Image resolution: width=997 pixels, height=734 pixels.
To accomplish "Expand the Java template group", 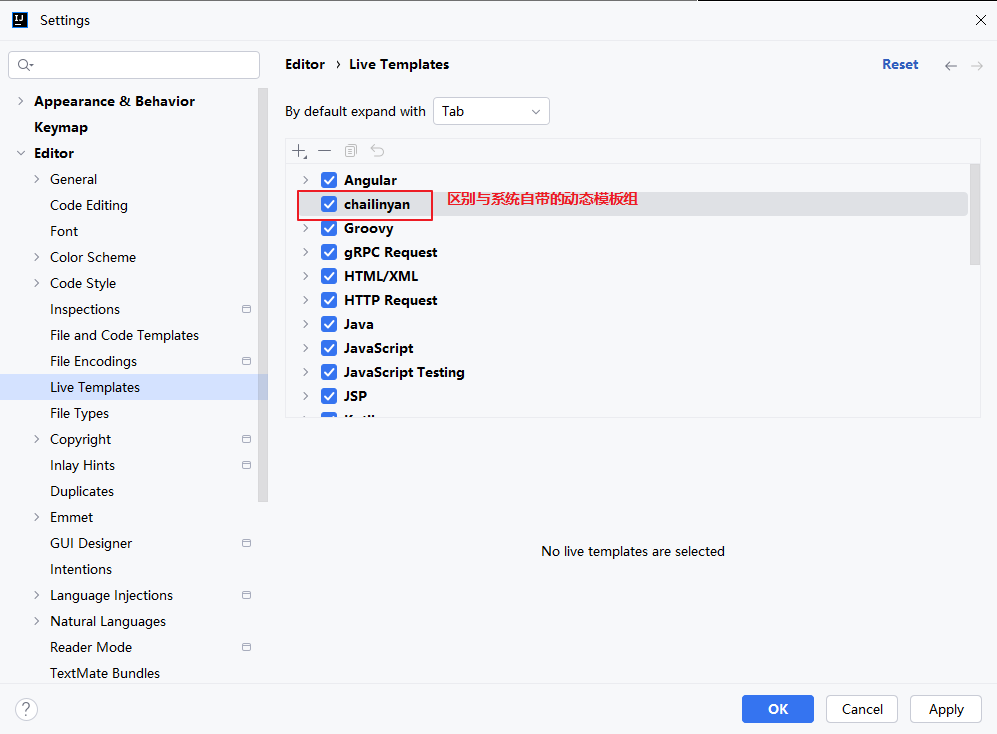I will pos(305,324).
